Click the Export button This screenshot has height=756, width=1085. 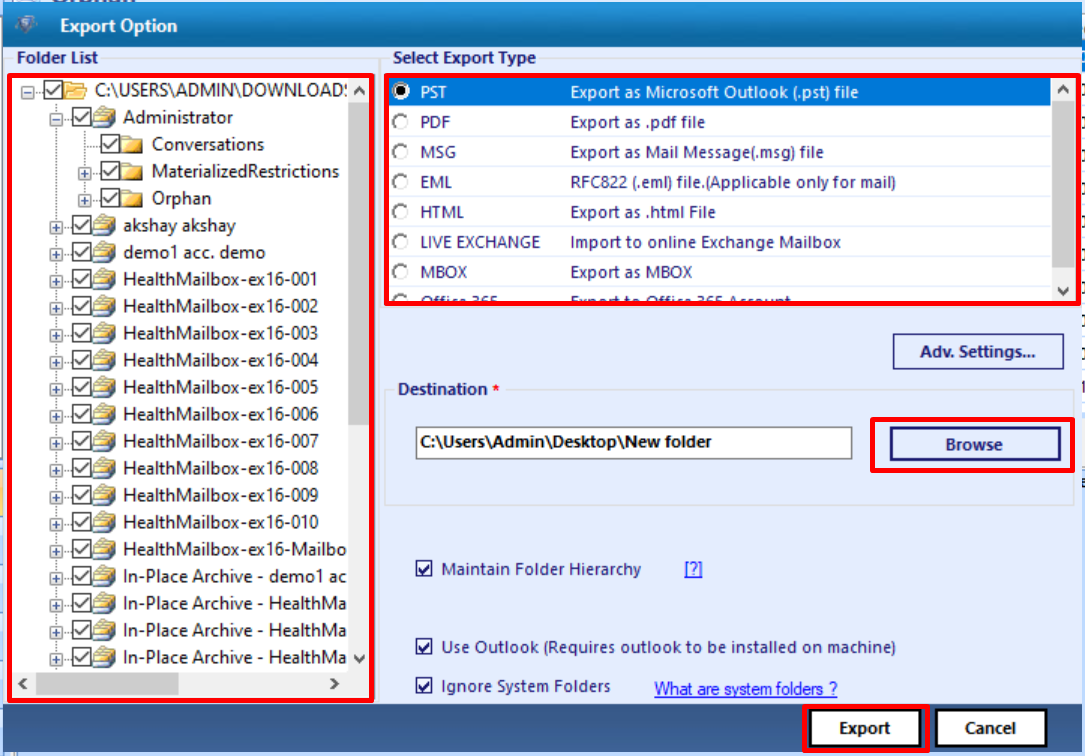[864, 728]
